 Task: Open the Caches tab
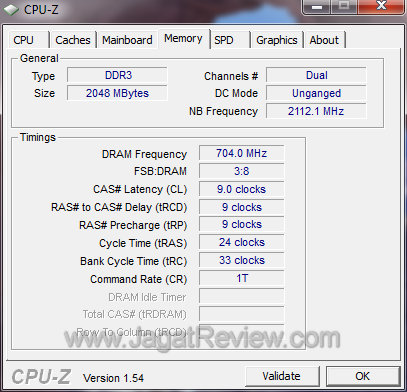click(73, 40)
